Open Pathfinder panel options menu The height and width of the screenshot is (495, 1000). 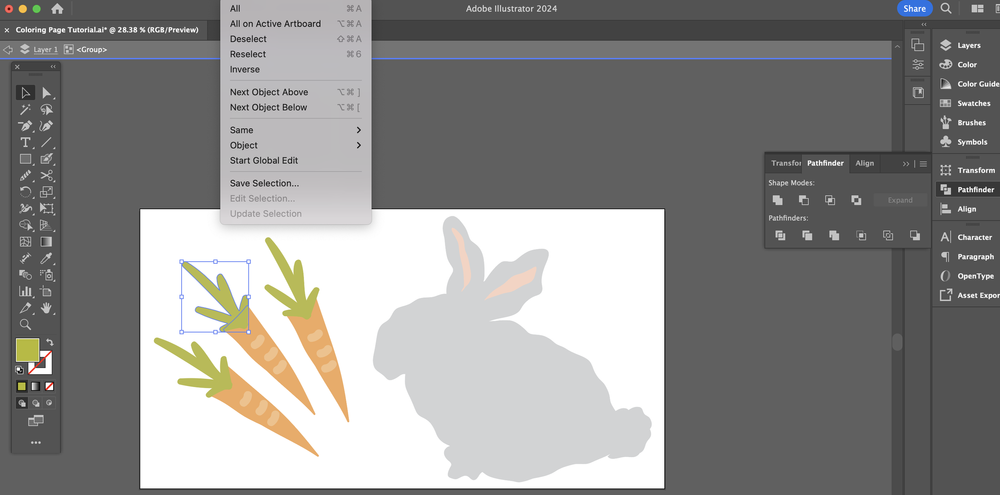pos(923,164)
